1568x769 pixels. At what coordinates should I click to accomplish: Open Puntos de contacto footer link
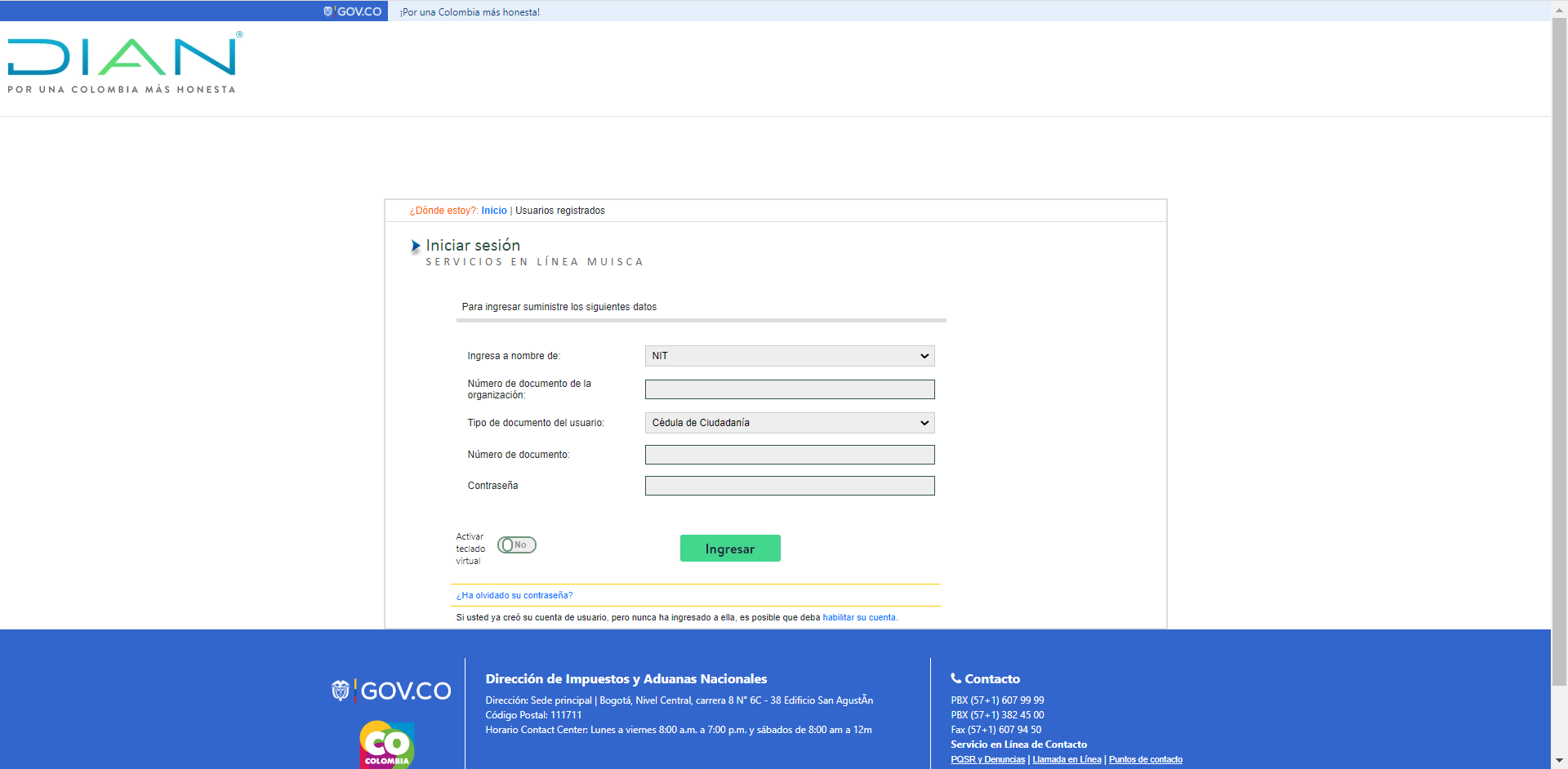pos(1145,760)
